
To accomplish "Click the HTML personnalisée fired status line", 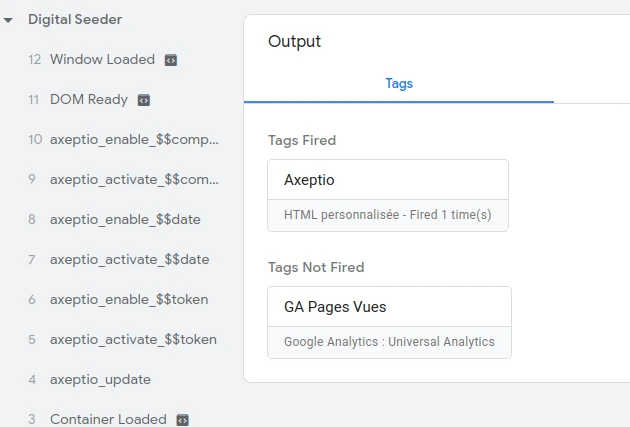I will coord(388,215).
